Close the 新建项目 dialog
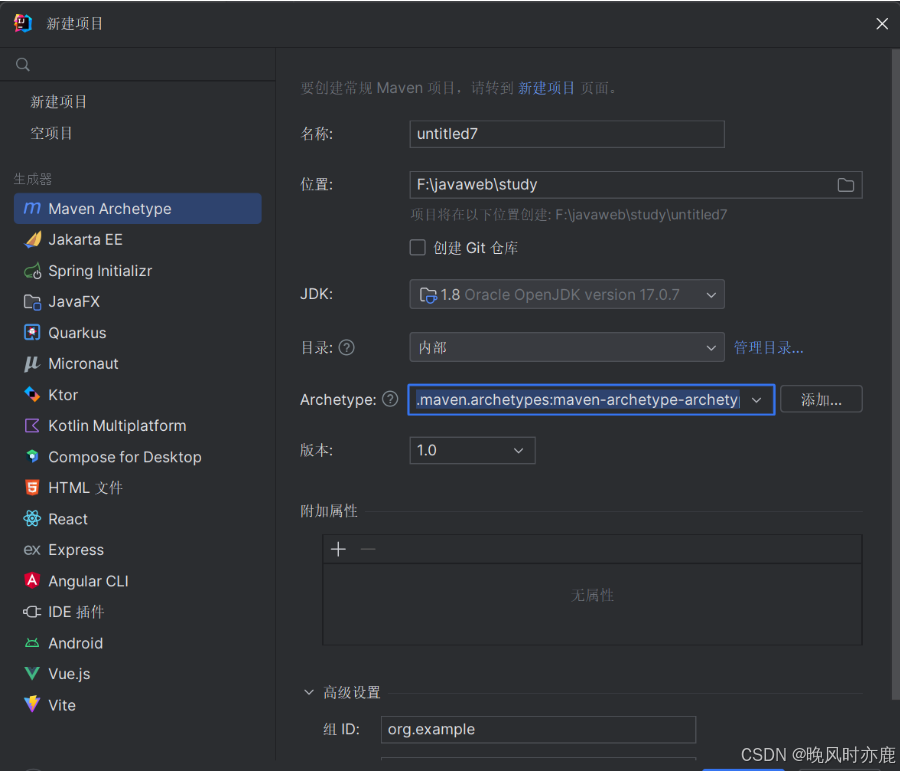 coord(882,24)
